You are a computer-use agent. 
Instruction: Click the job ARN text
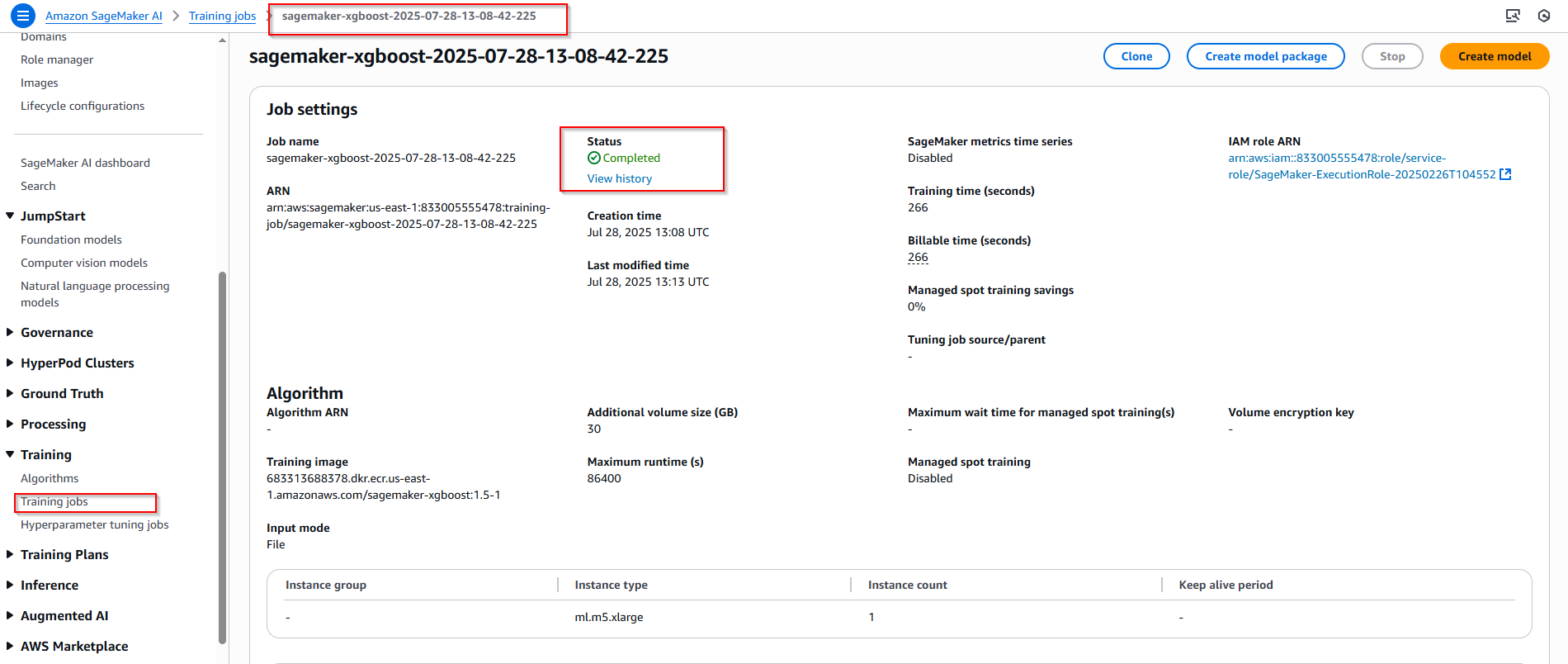[x=408, y=216]
